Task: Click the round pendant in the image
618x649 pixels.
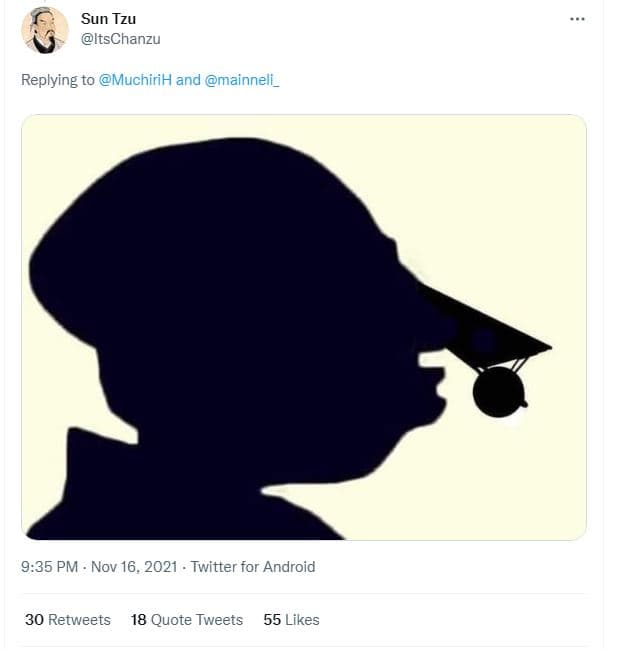Action: pyautogui.click(x=498, y=391)
